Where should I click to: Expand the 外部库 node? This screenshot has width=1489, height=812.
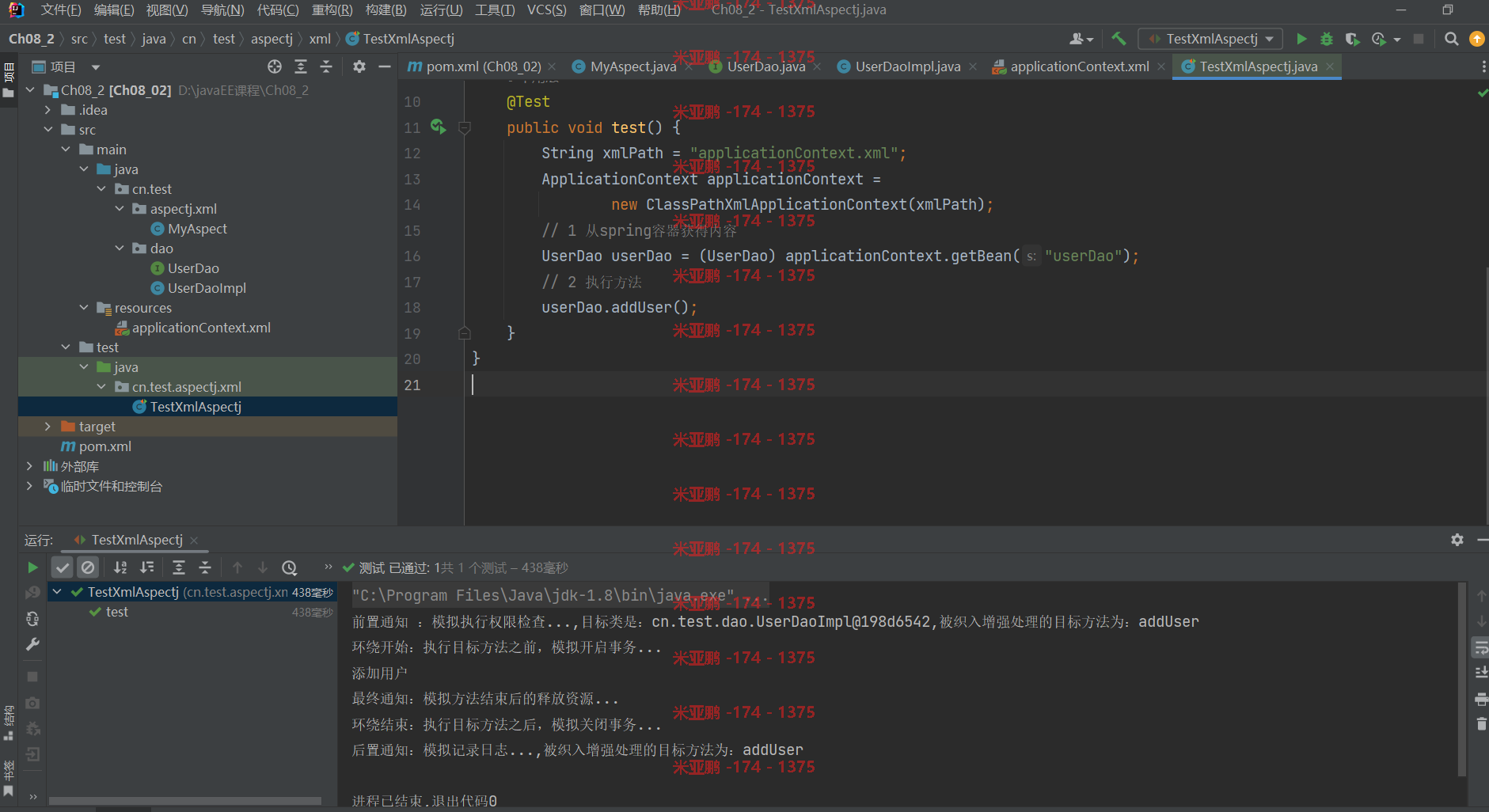30,466
